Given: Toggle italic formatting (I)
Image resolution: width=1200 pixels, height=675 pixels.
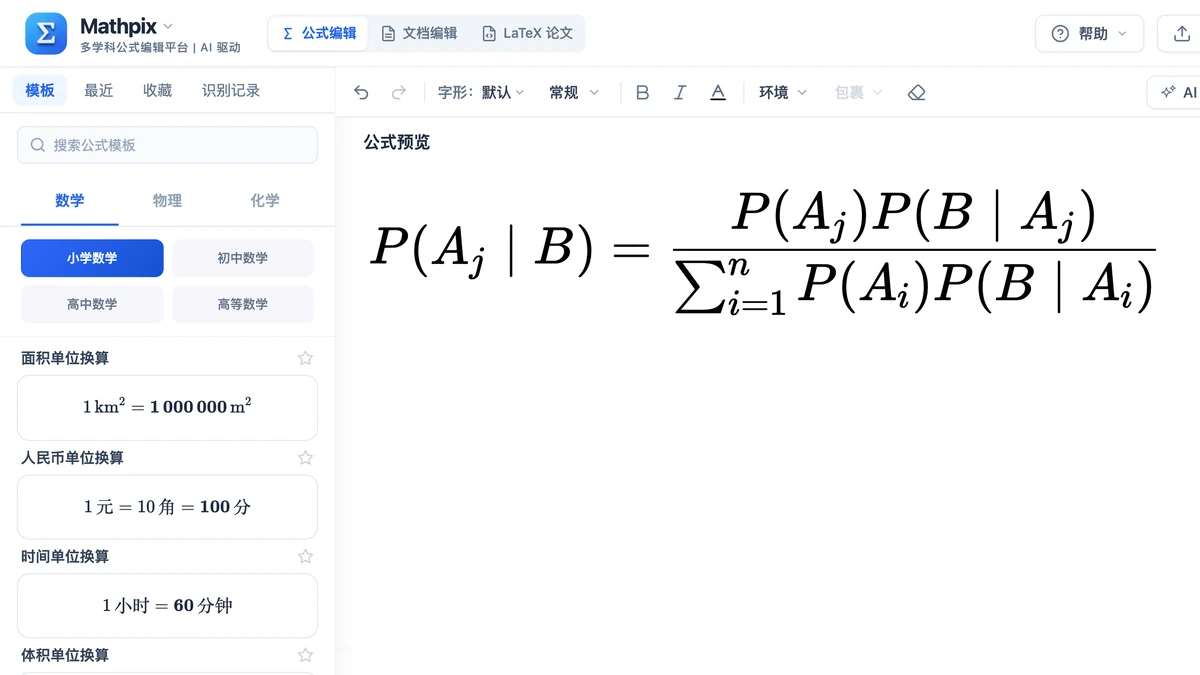Looking at the screenshot, I should (x=680, y=92).
